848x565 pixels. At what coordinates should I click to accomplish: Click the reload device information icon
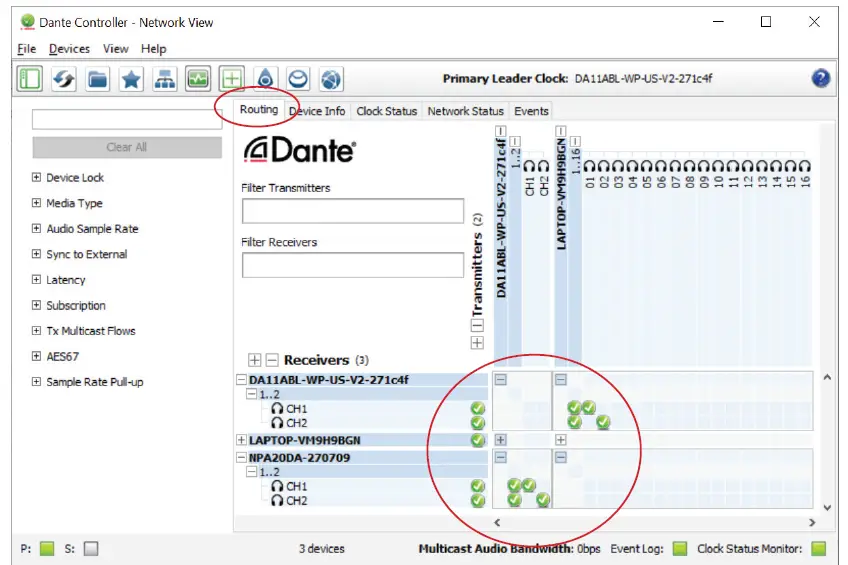pyautogui.click(x=63, y=79)
